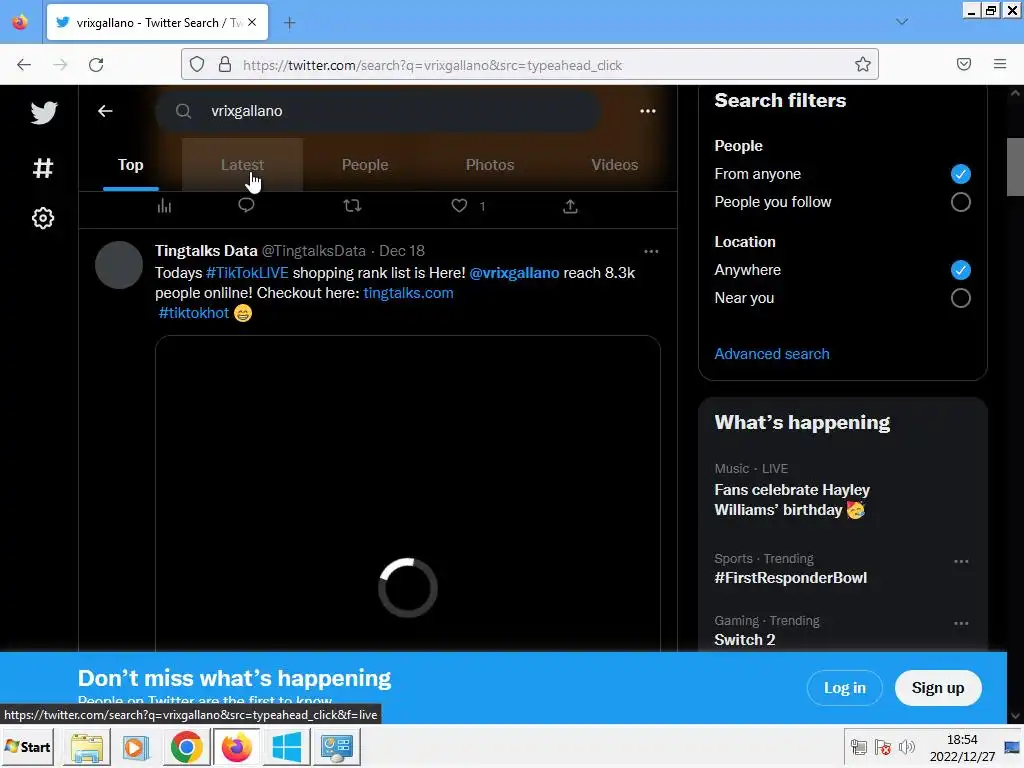Viewport: 1024px width, 768px height.
Task: Switch to the Photos tab
Action: pyautogui.click(x=490, y=165)
